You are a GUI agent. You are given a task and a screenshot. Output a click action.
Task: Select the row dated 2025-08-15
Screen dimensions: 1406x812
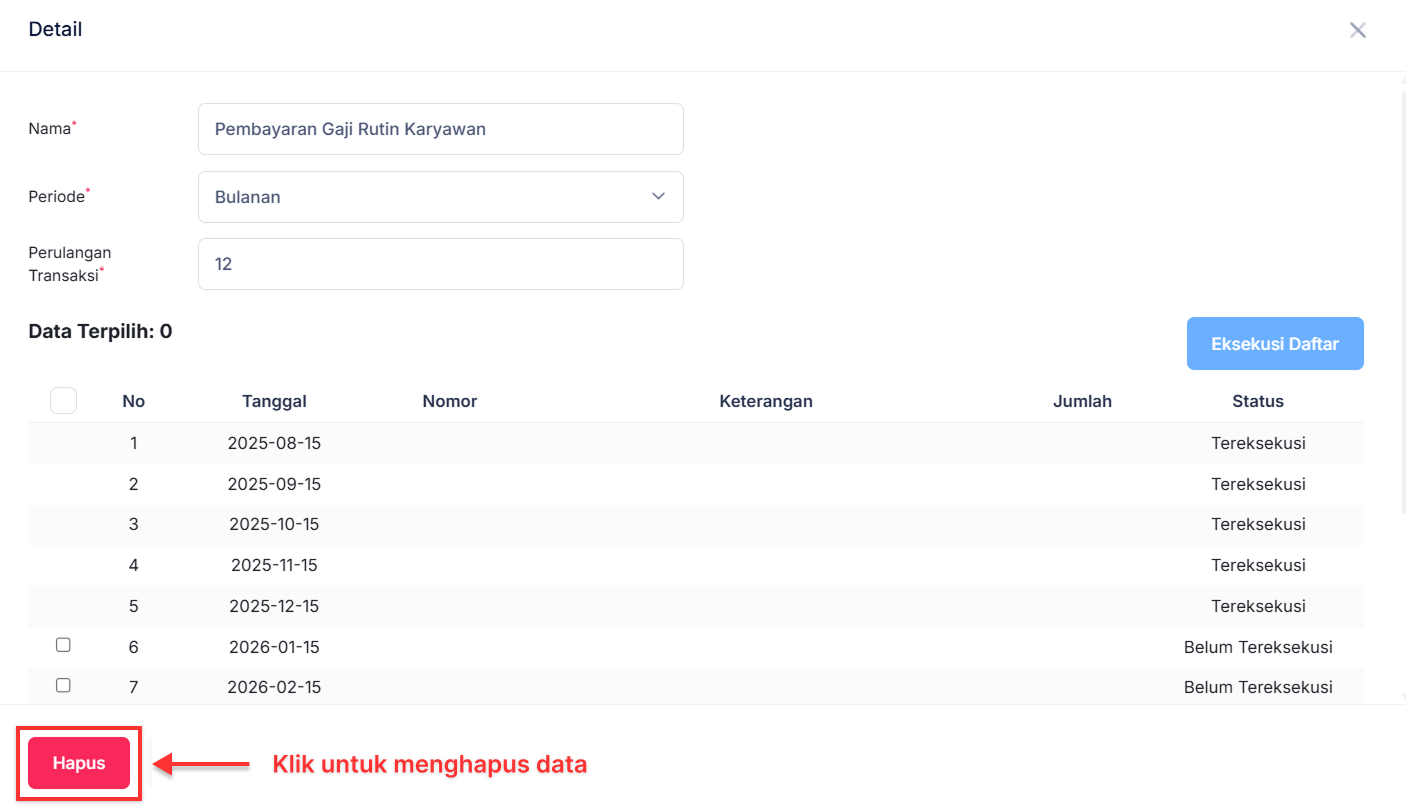tap(274, 443)
